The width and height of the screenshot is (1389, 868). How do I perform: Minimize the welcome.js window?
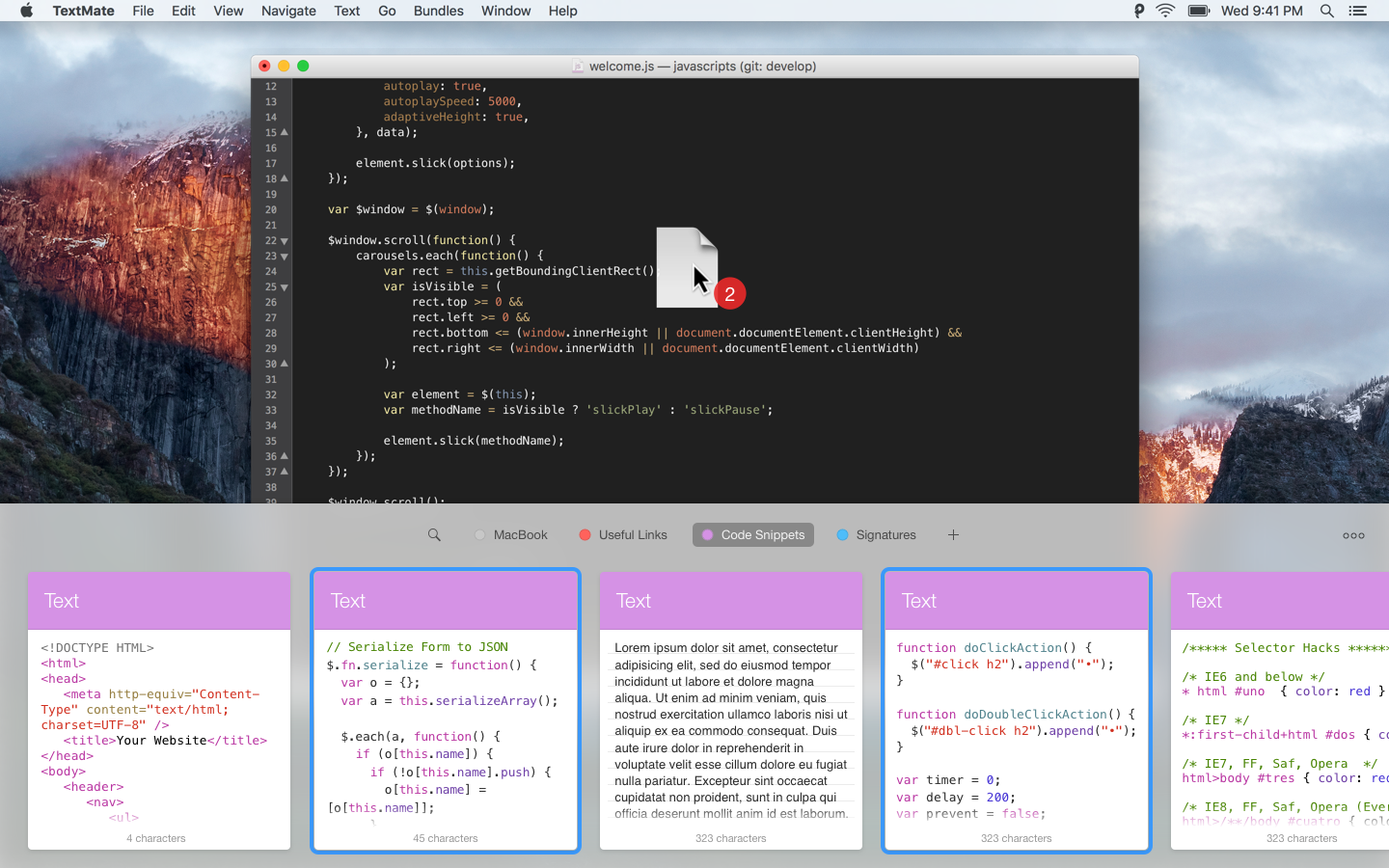284,66
